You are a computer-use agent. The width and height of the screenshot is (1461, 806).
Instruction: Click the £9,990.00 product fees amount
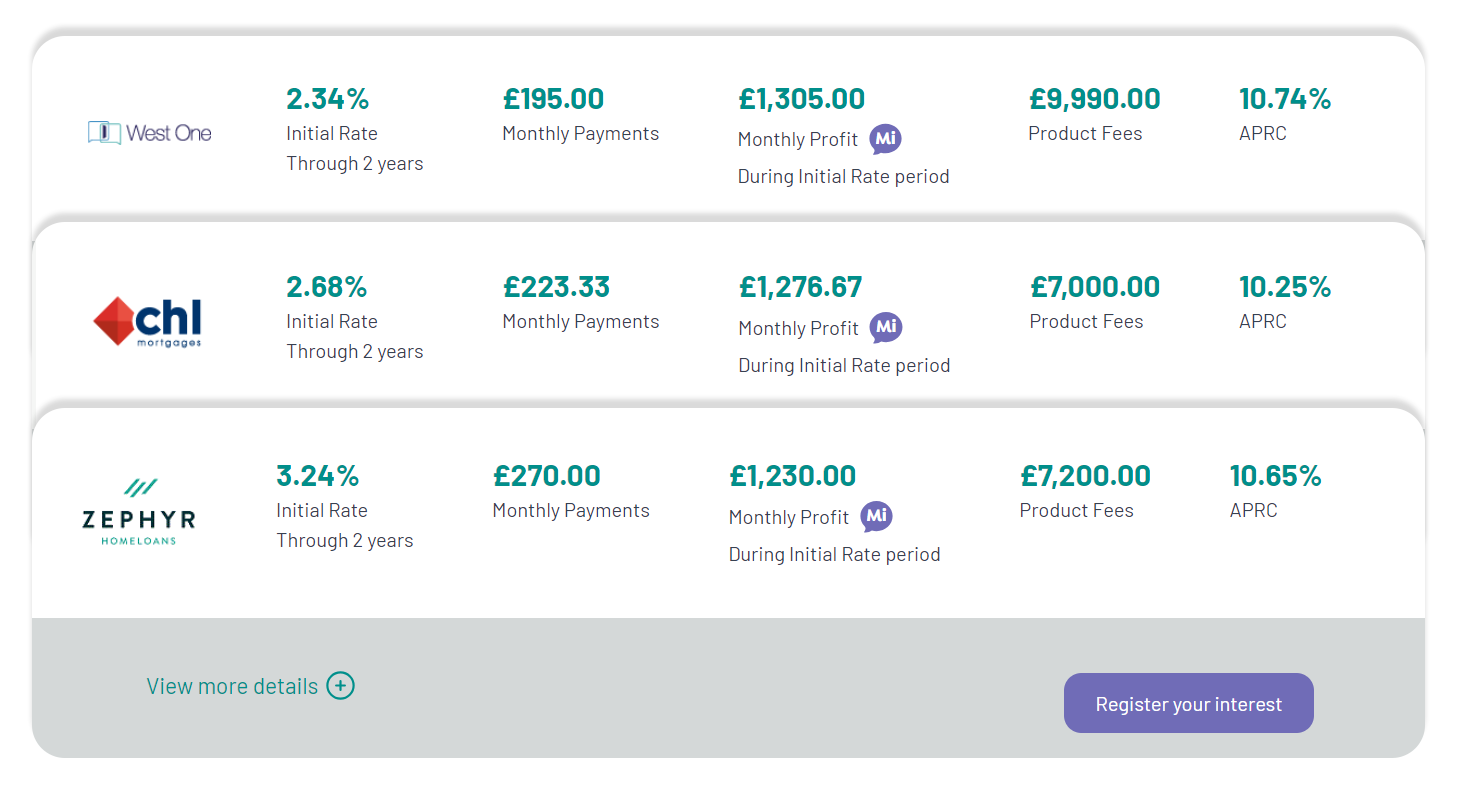1095,99
